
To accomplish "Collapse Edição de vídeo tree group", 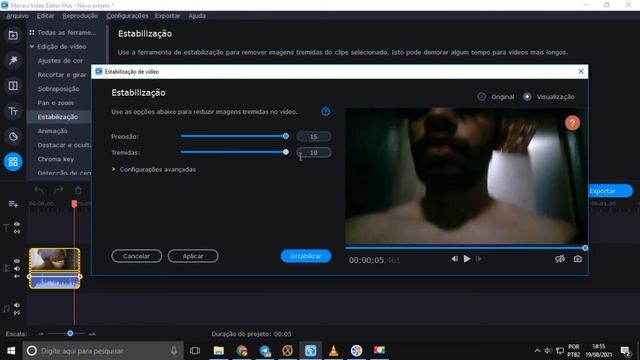I will pyautogui.click(x=32, y=47).
